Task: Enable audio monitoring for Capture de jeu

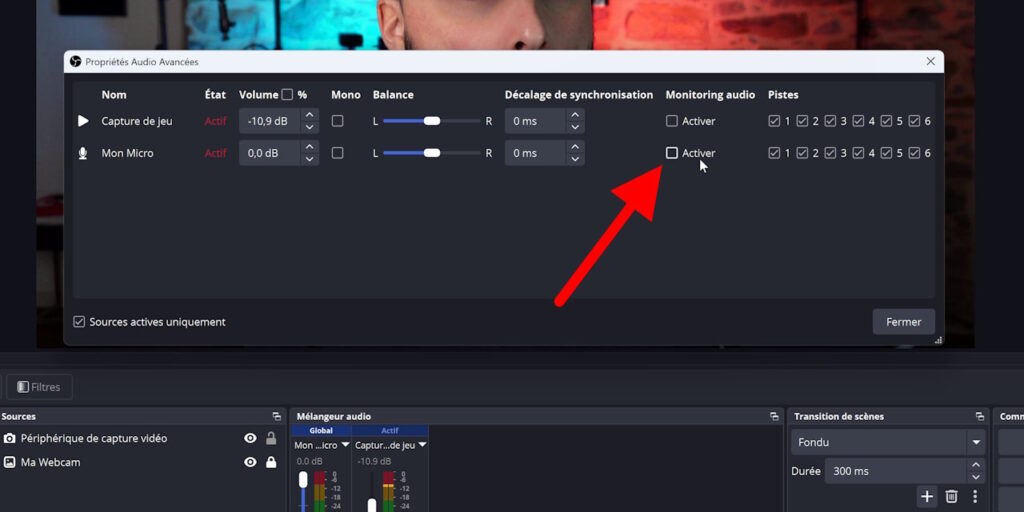Action: (671, 121)
